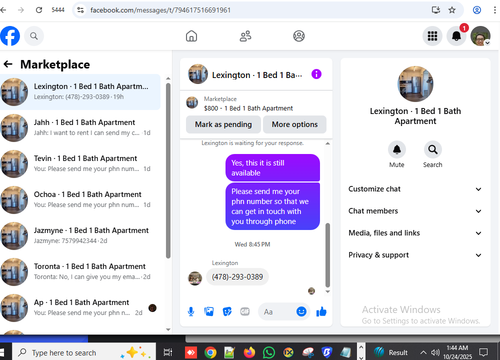Open Chrome from Windows taskbar
The height and width of the screenshot is (360, 500).
pos(210,352)
